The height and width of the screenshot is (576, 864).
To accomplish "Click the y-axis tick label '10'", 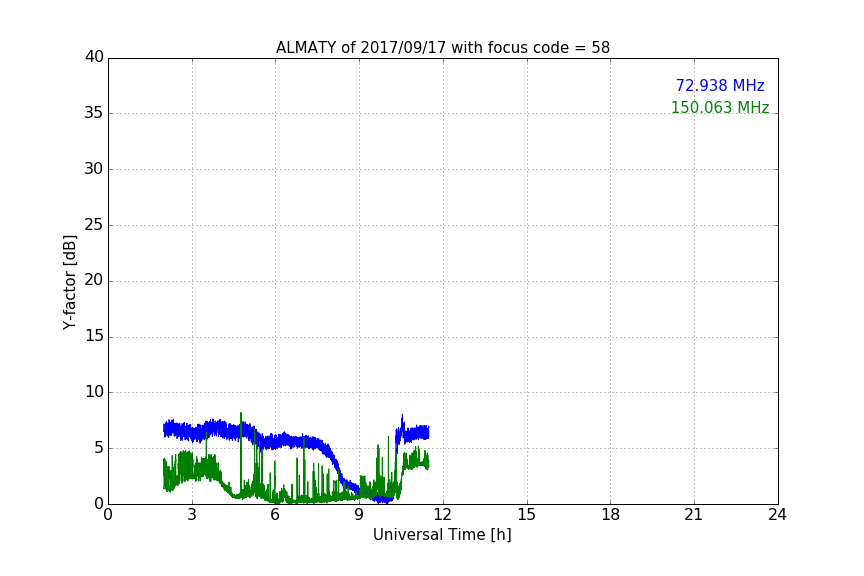I will click(94, 392).
